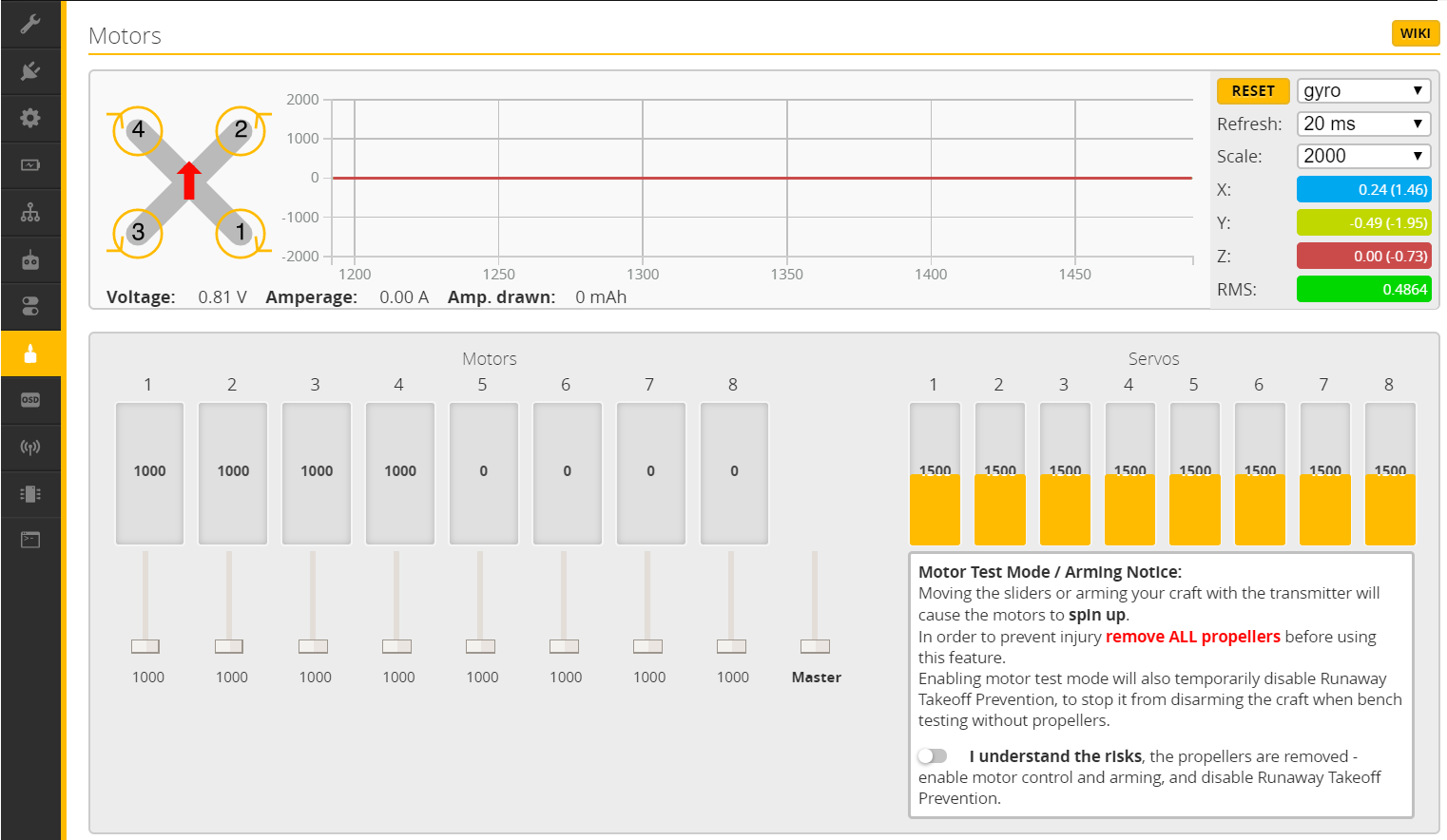The width and height of the screenshot is (1447, 840).
Task: Open Configuration gear icon in sidebar
Action: [x=30, y=118]
